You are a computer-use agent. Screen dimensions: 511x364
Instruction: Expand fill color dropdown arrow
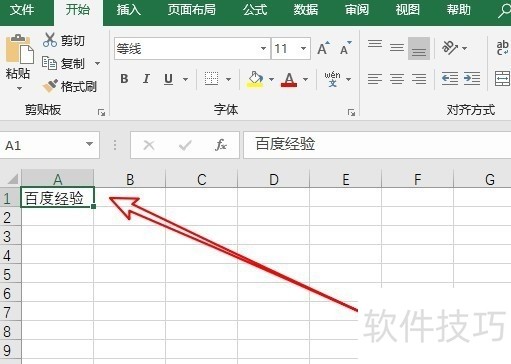coord(271,79)
